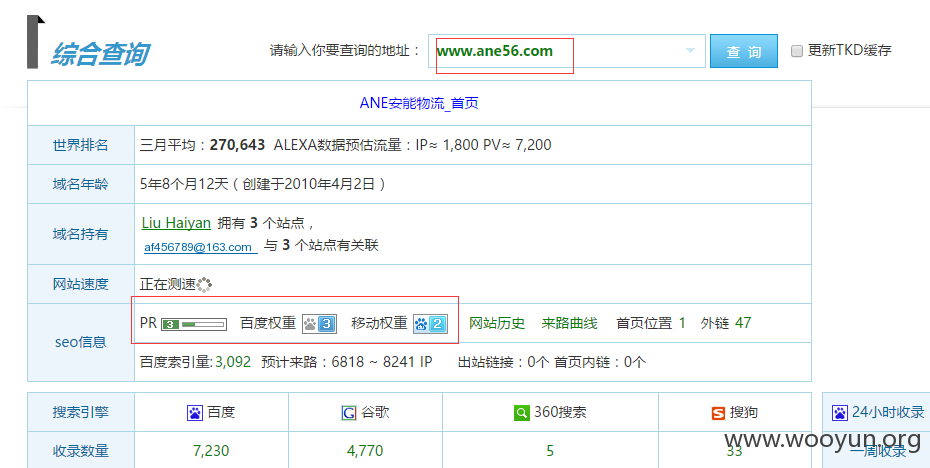Expand the address input dropdown arrow
The image size is (930, 468).
[x=690, y=50]
